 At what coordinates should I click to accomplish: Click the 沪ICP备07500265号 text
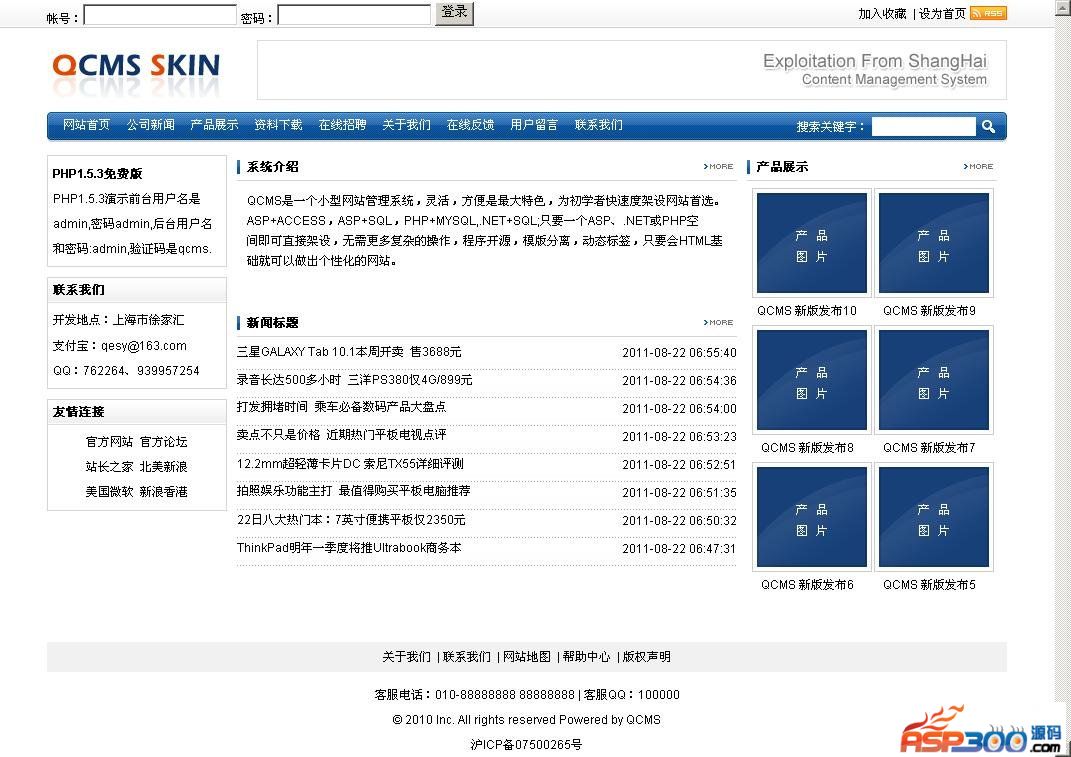pos(526,745)
